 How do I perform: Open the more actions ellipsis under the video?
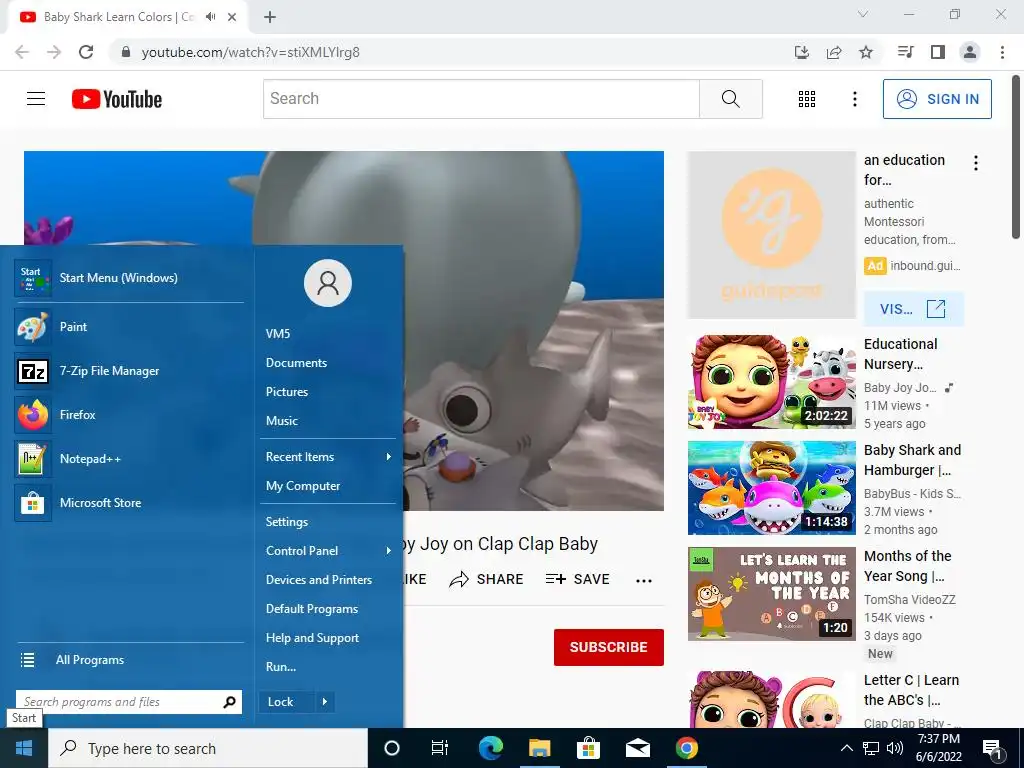pos(644,581)
